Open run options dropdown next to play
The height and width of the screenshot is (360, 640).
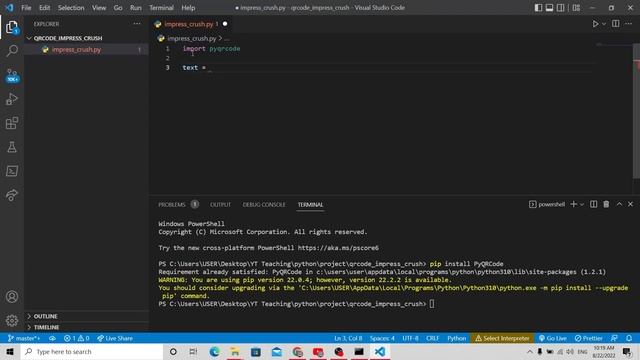(x=604, y=24)
